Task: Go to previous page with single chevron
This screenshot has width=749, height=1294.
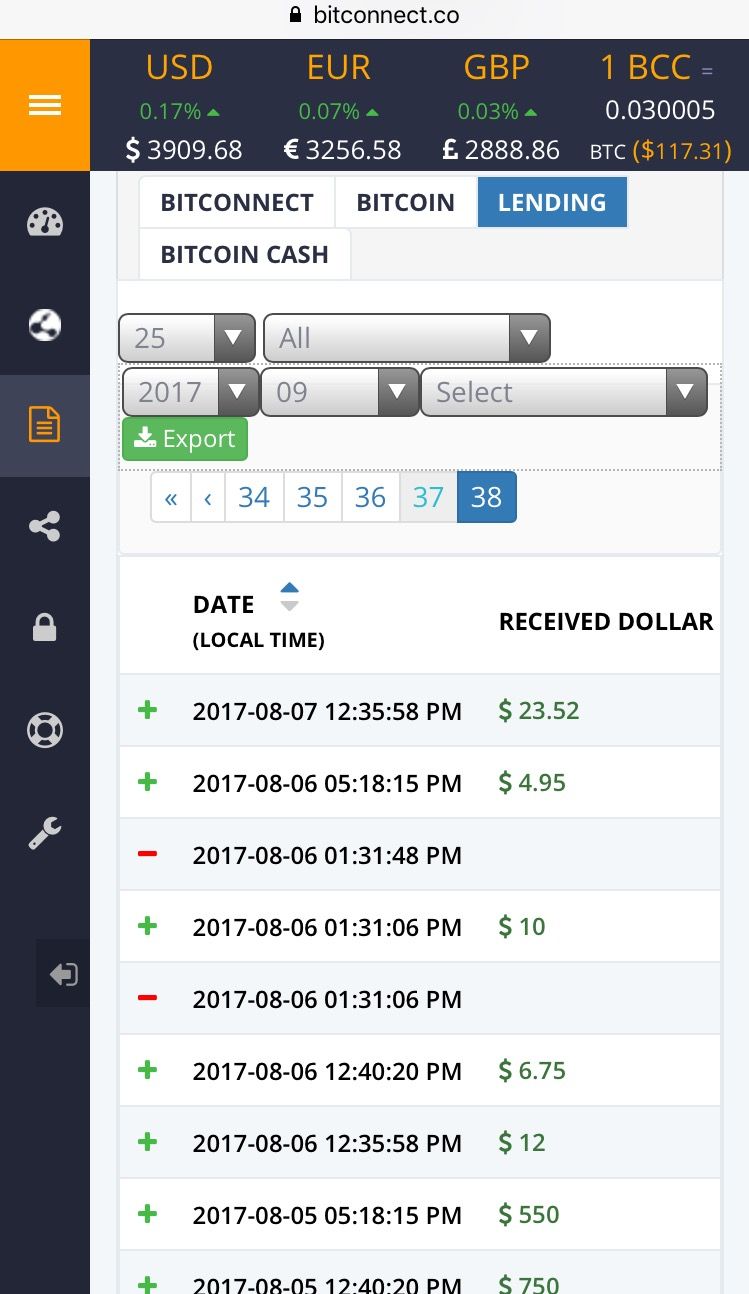Action: (208, 497)
